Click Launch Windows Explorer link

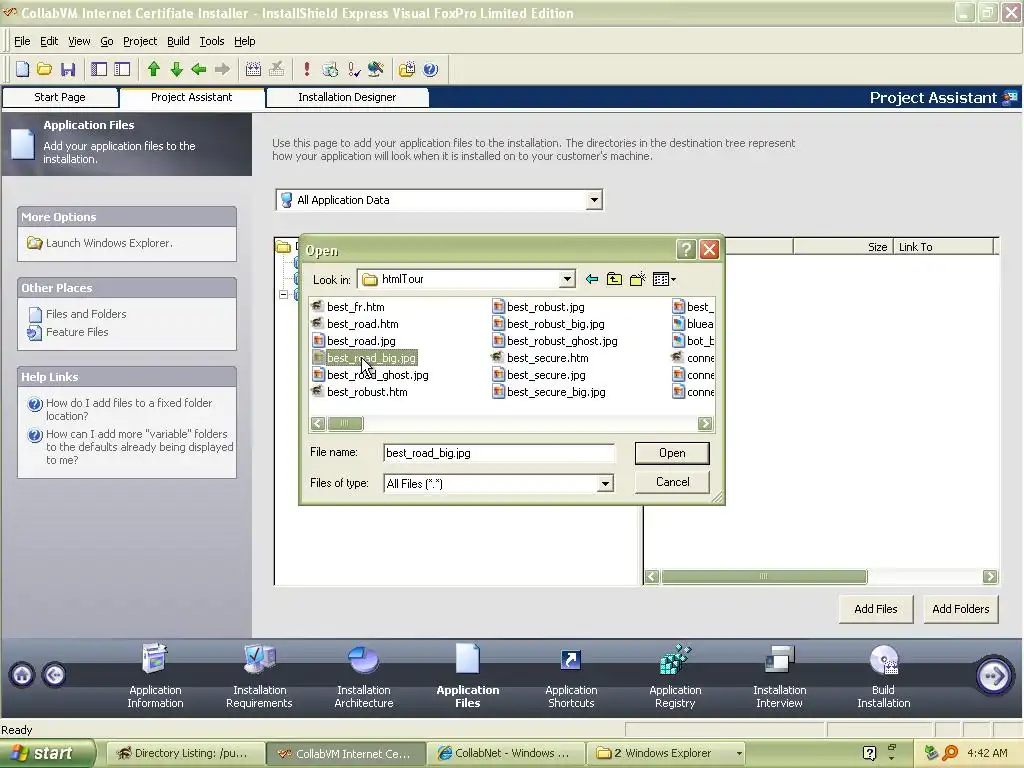point(109,243)
